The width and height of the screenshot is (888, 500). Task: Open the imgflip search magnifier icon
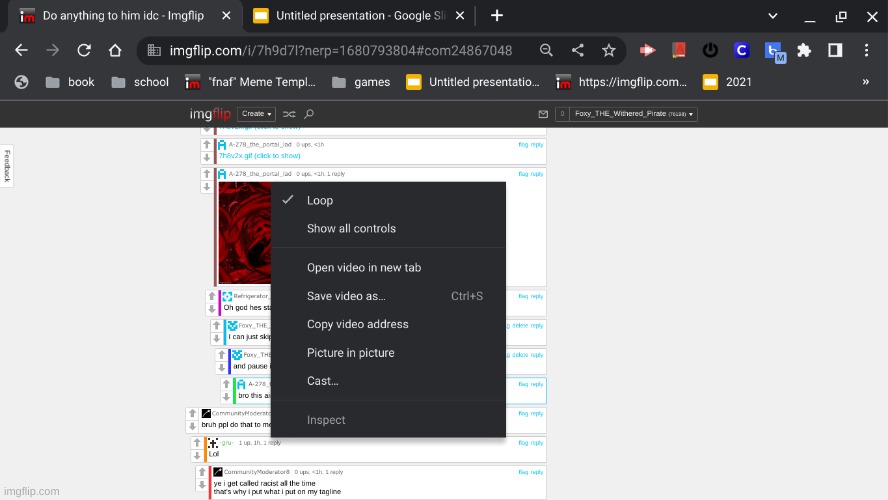(309, 114)
